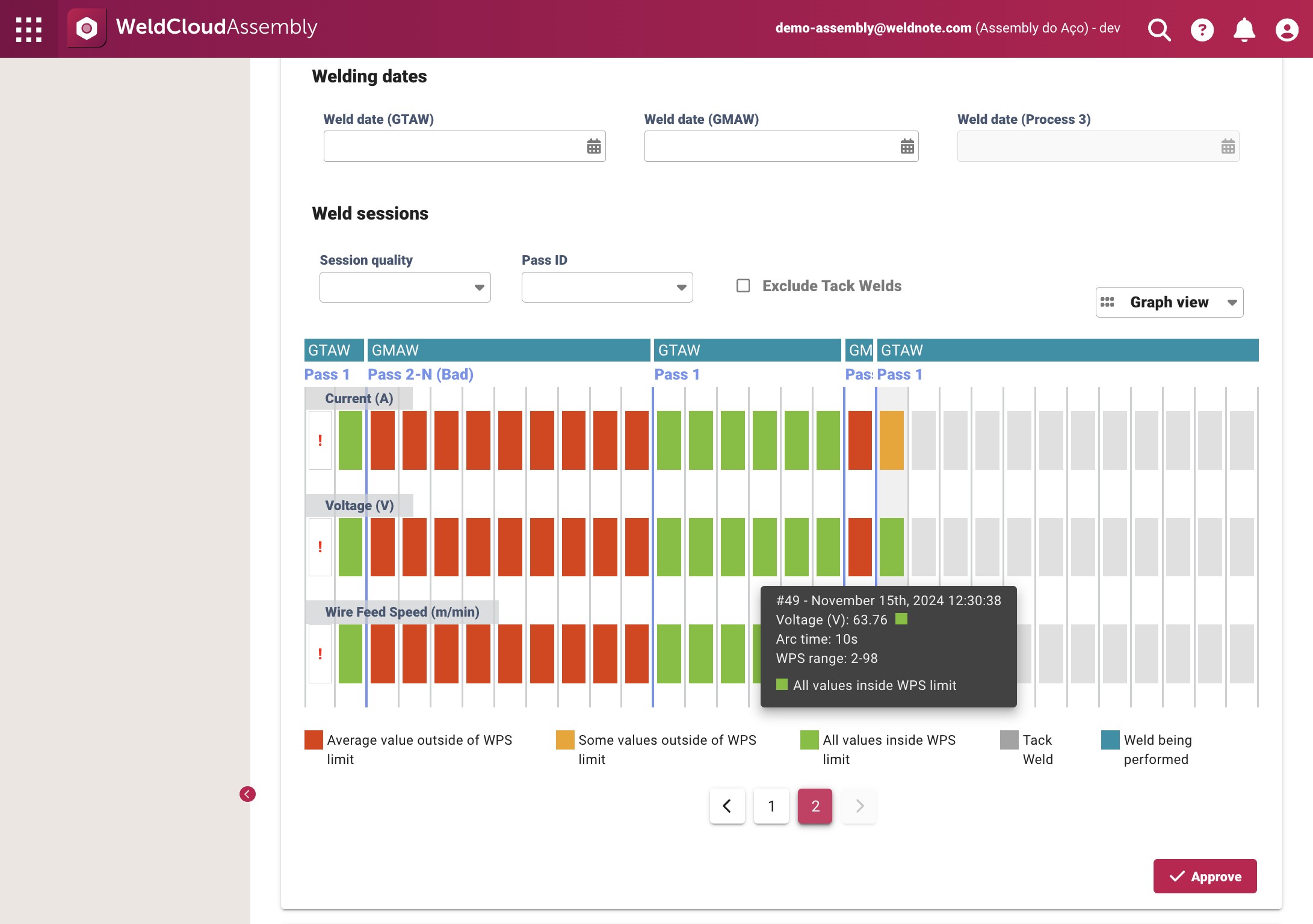Focus the Weld date (GTAW) input field
Image resolution: width=1313 pixels, height=924 pixels.
465,146
